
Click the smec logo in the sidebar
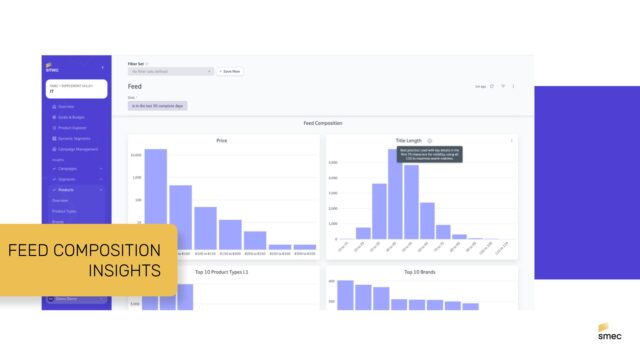[x=52, y=67]
